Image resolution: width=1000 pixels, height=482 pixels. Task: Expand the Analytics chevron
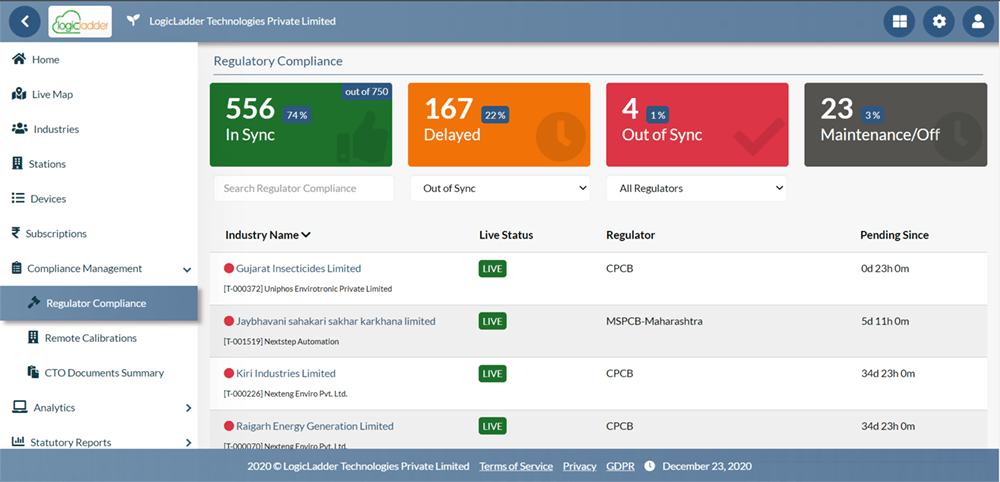tap(188, 407)
